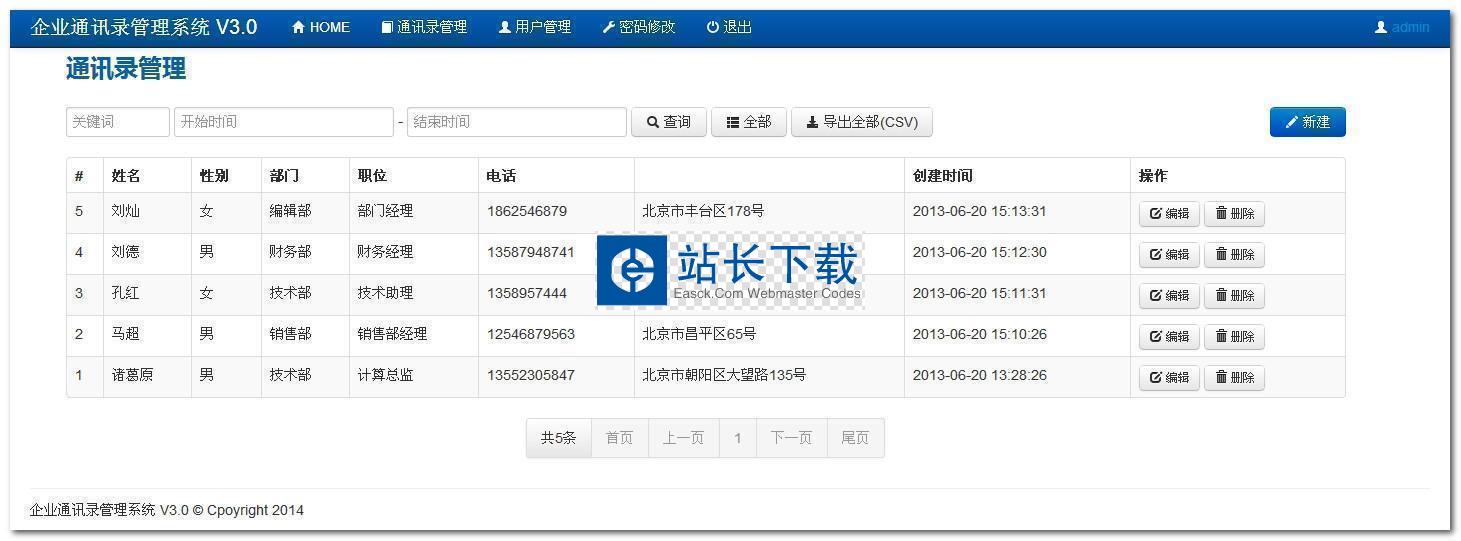Open 通讯录管理 in the top navigation
This screenshot has width=1461, height=541.
(424, 27)
